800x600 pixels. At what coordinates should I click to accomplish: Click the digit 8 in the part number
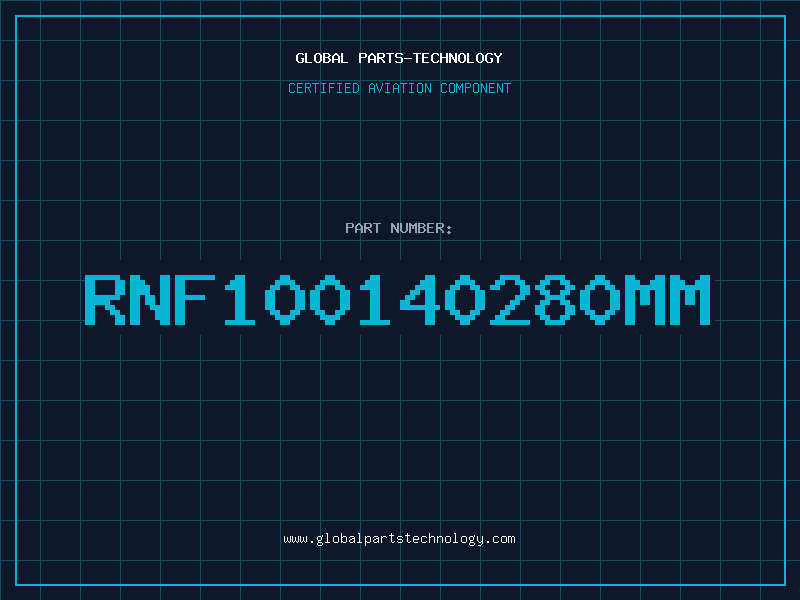(x=555, y=300)
